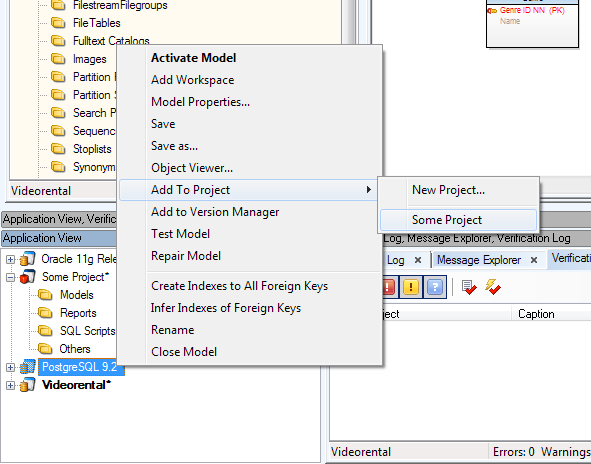Open Model Properties from context menu
The width and height of the screenshot is (591, 464).
[250, 102]
